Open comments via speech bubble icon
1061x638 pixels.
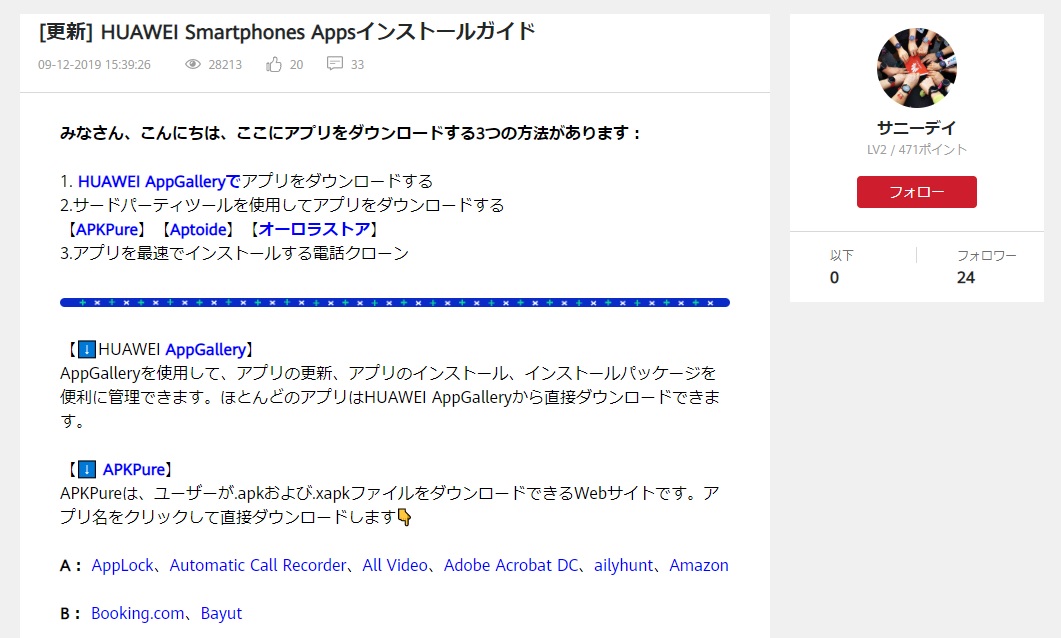click(335, 64)
